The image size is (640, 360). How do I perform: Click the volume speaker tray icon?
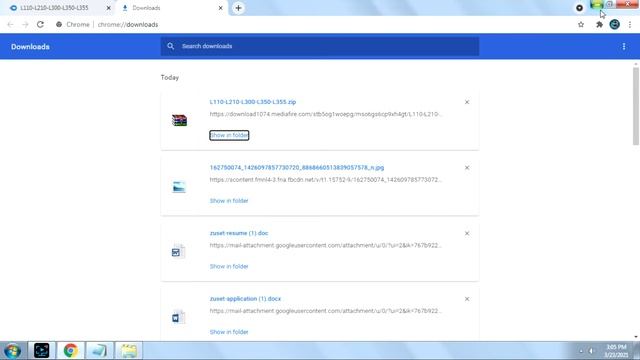(591, 351)
